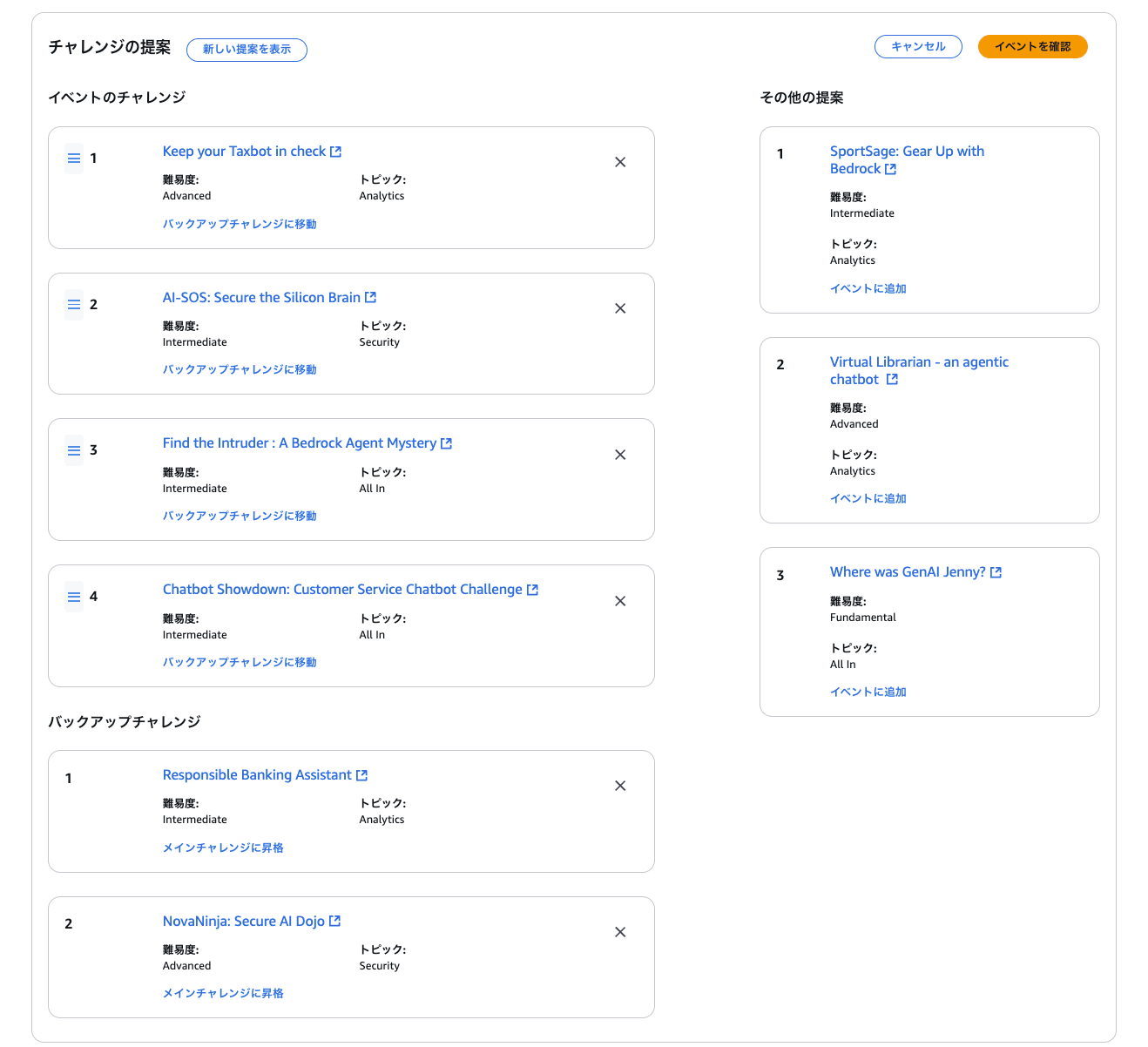Image resolution: width=1148 pixels, height=1047 pixels.
Task: Click drag handle icon on challenge 3
Action: (74, 450)
